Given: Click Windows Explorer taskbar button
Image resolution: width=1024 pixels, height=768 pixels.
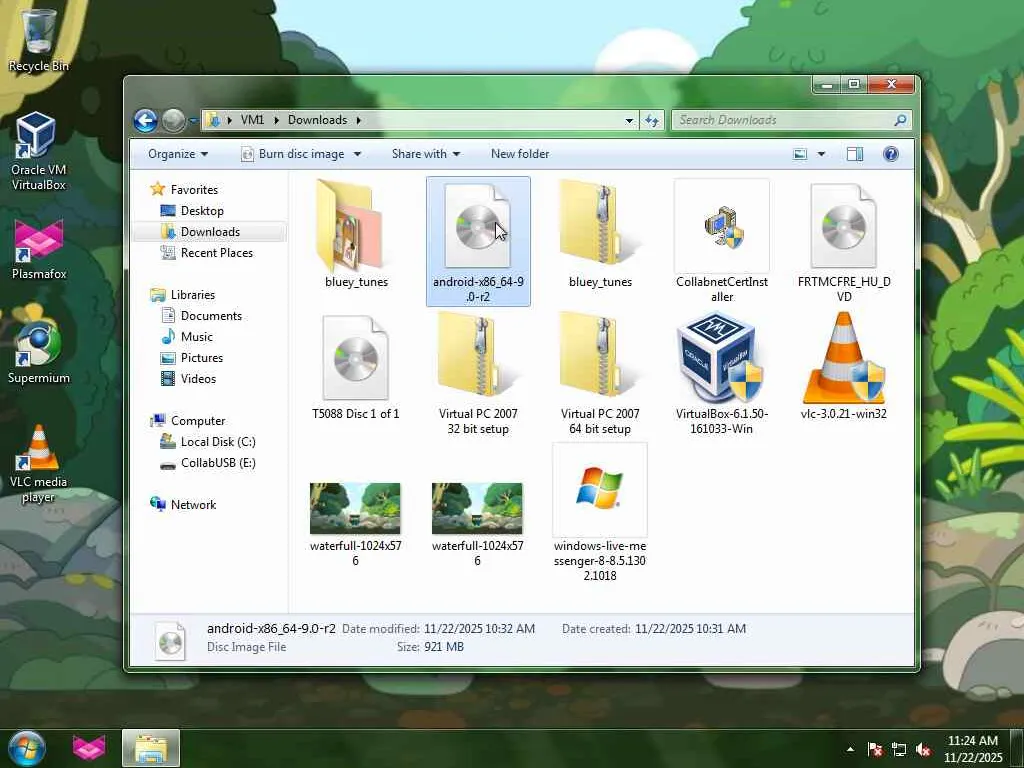Looking at the screenshot, I should 151,748.
